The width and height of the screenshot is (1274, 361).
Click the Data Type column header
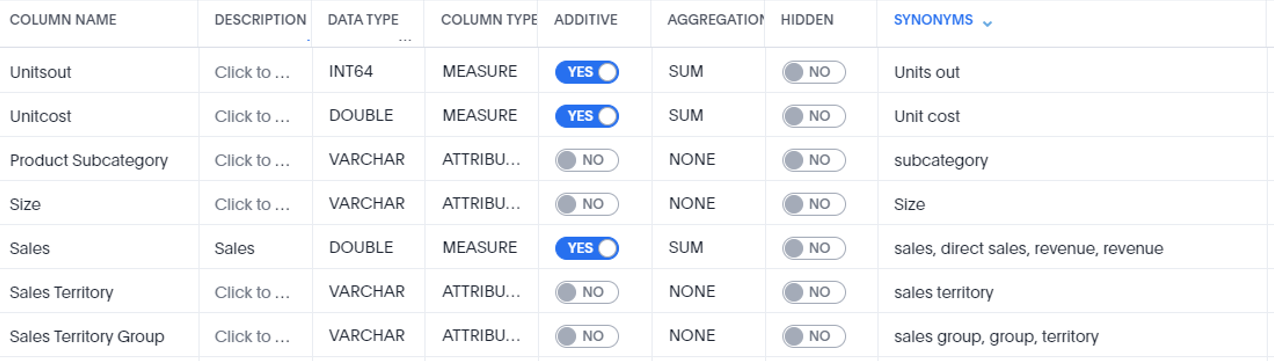click(x=364, y=20)
